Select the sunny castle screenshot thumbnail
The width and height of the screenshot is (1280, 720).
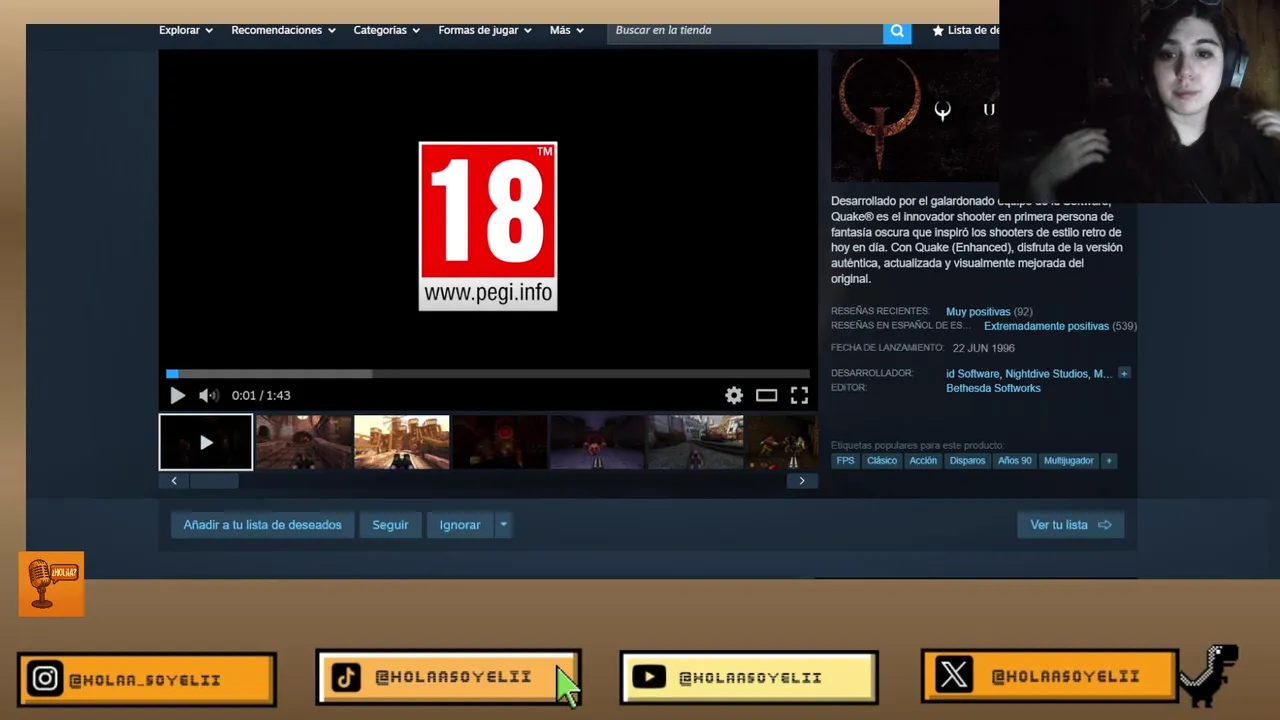(x=402, y=442)
